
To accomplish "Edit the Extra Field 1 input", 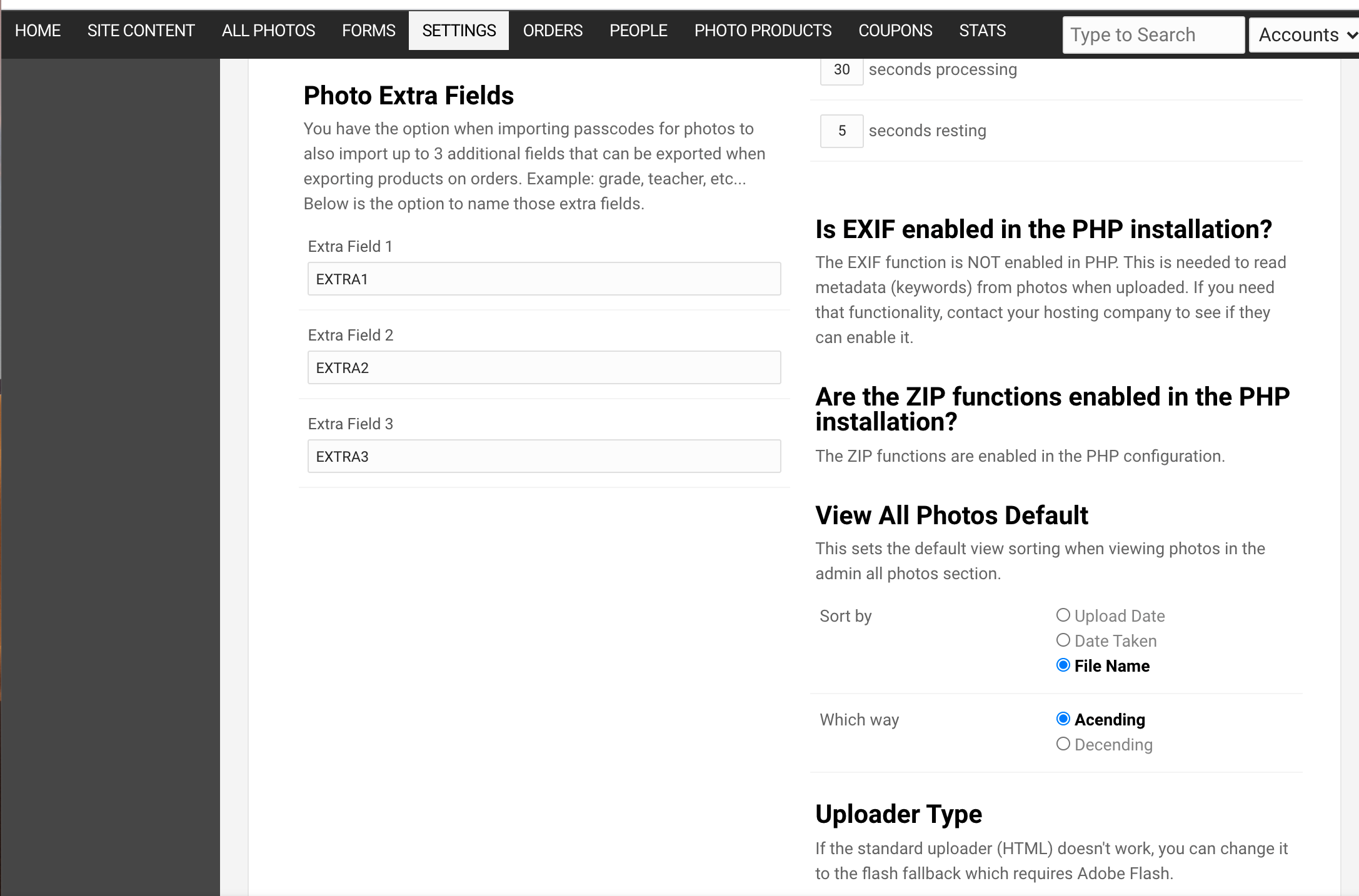I will click(544, 279).
